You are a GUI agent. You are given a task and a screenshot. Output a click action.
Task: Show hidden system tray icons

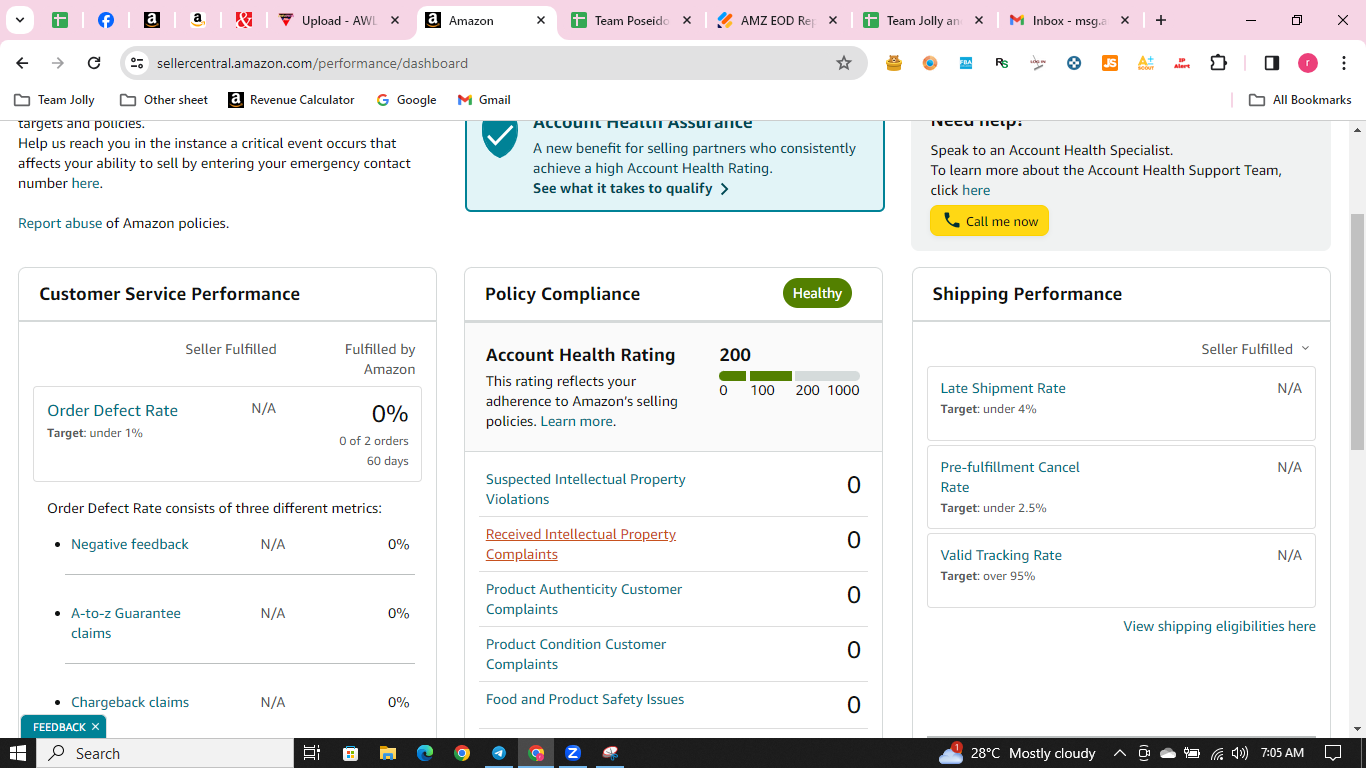pos(1119,753)
